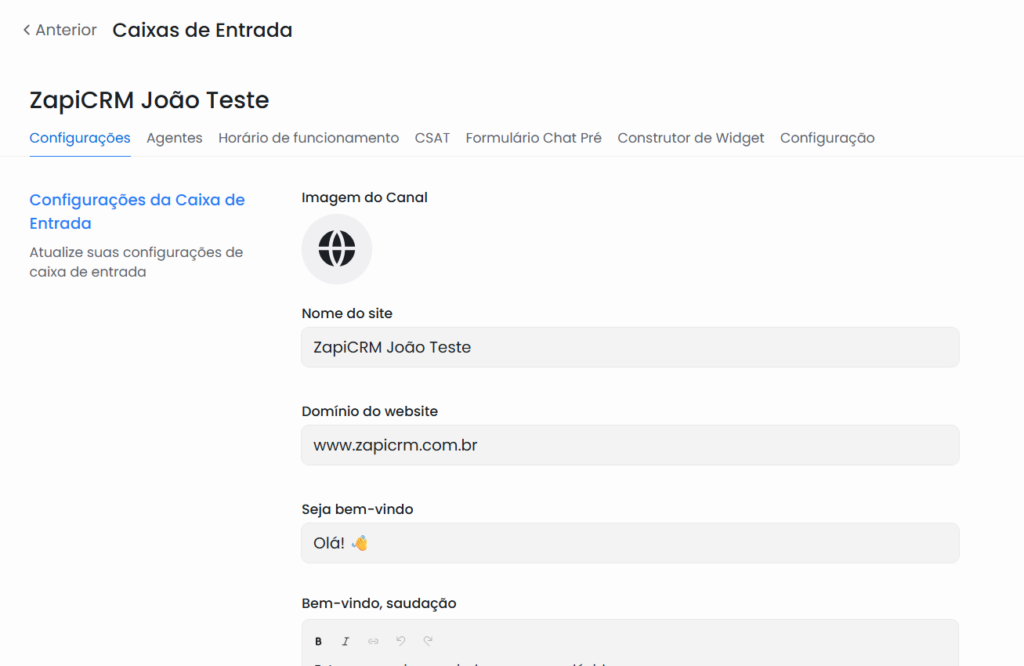
Task: Open the Configuração tab
Action: click(827, 138)
